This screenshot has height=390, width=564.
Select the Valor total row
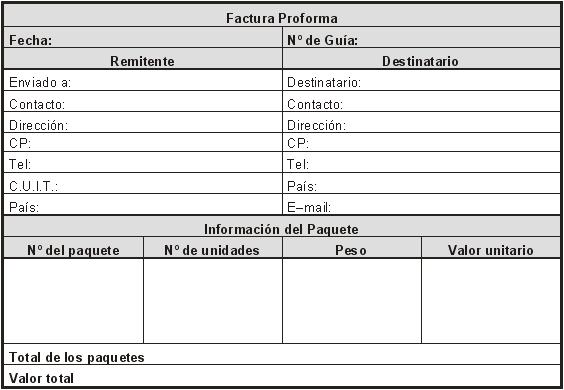tap(282, 376)
